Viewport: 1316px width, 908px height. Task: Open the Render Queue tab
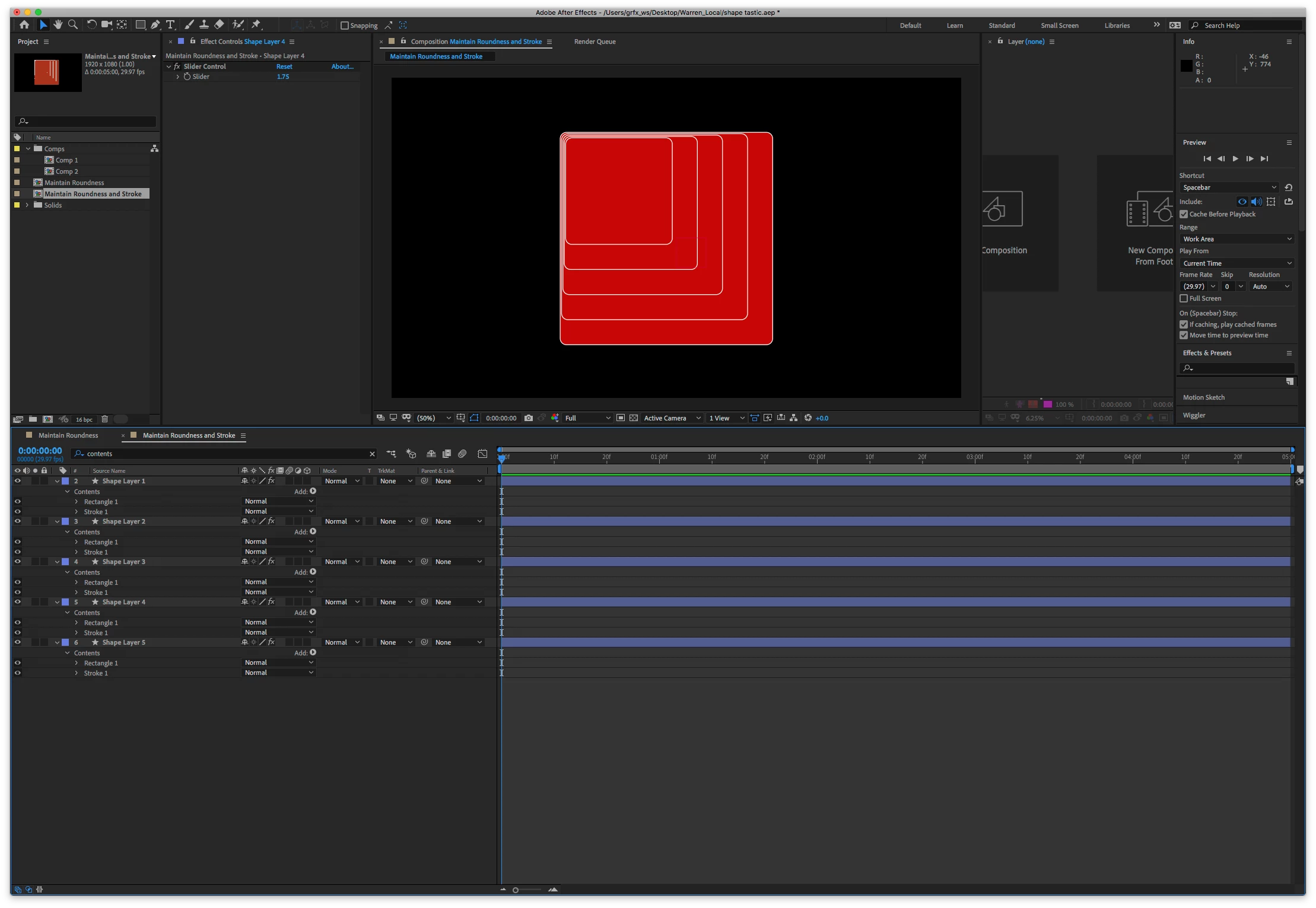tap(595, 42)
